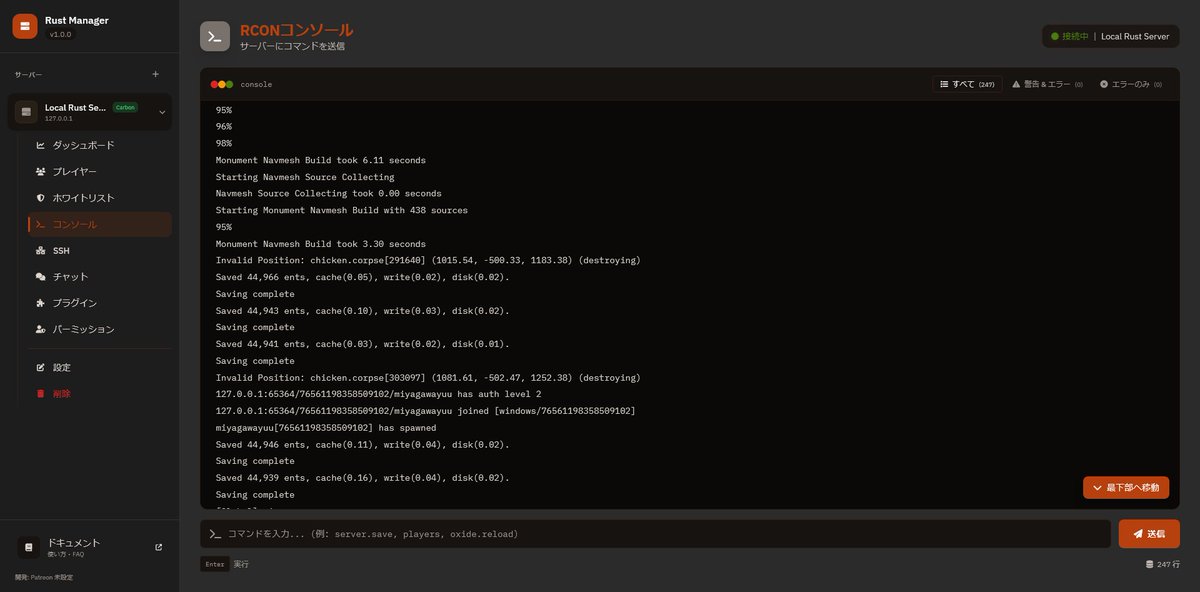
Task: Click the dashboard chart icon
Action: click(41, 145)
